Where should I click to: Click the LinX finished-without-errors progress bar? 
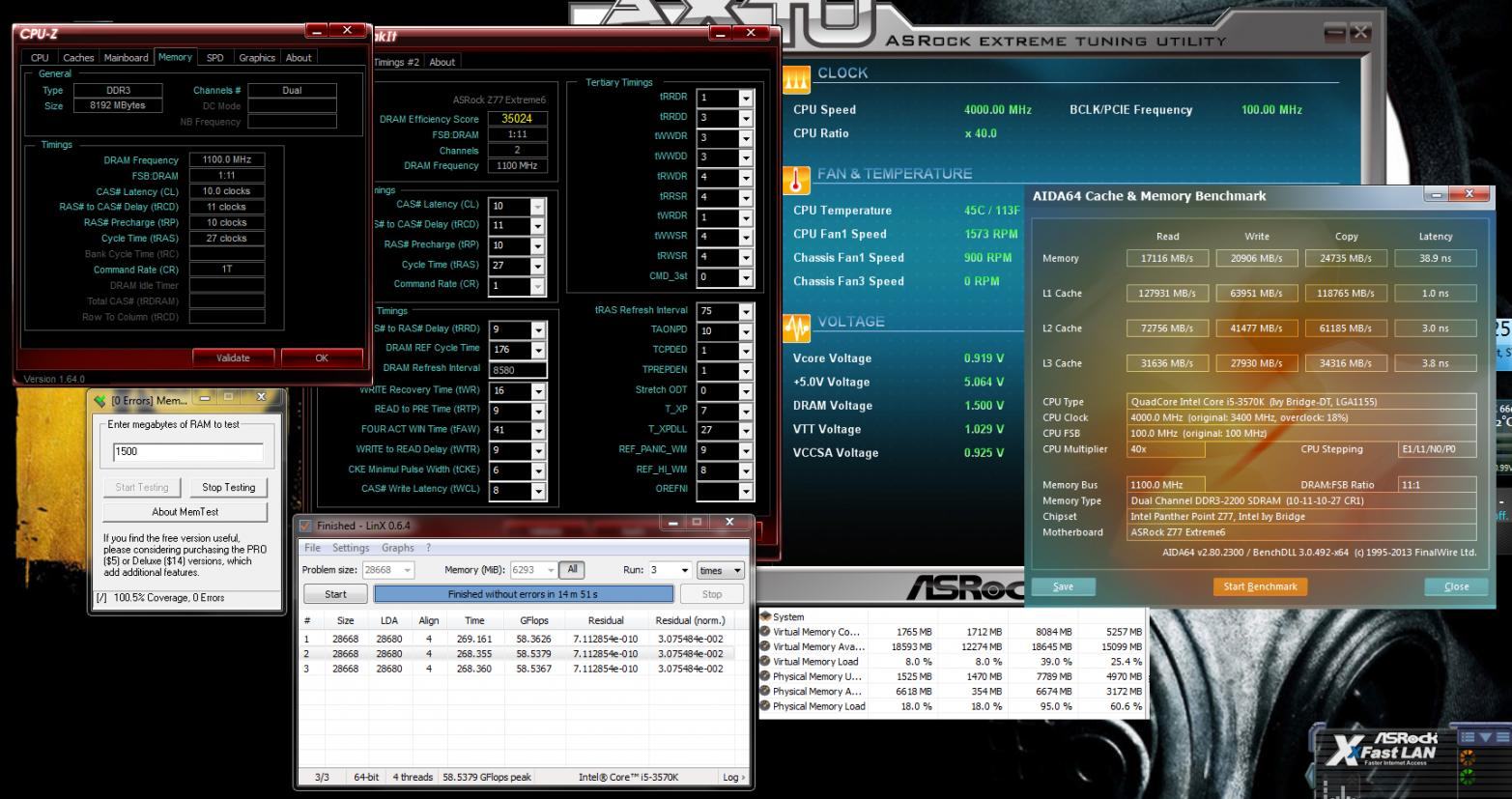click(x=524, y=594)
